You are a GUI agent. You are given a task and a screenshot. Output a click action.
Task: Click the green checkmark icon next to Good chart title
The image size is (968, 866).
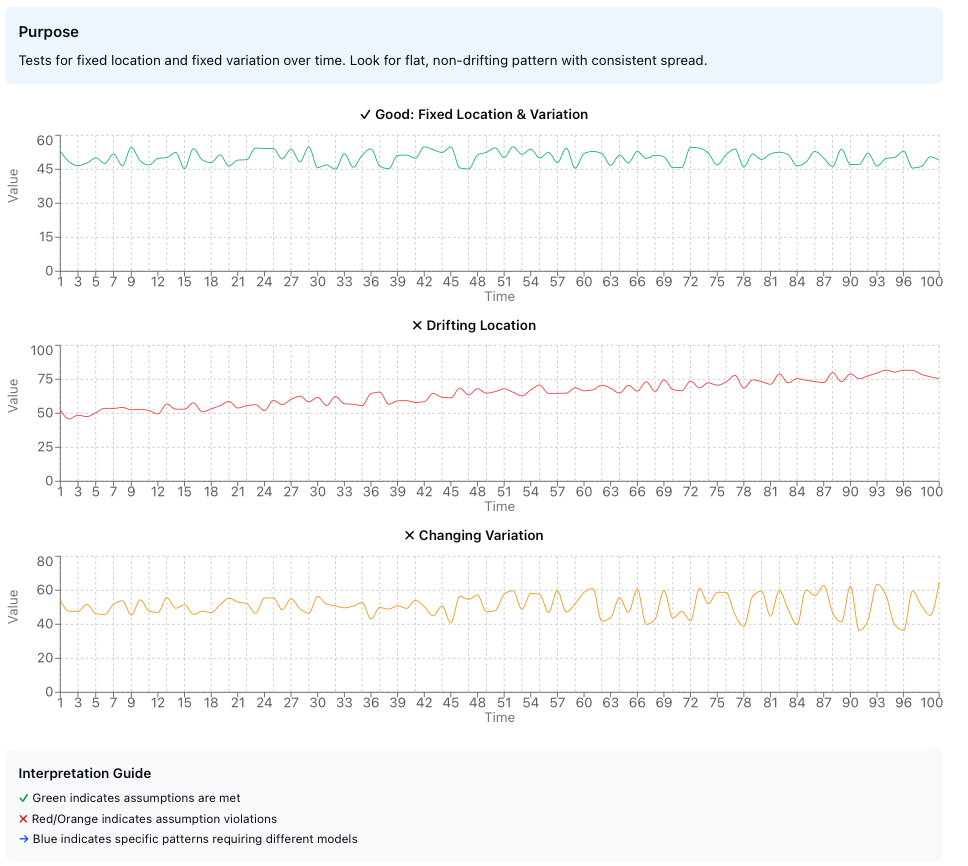click(367, 114)
